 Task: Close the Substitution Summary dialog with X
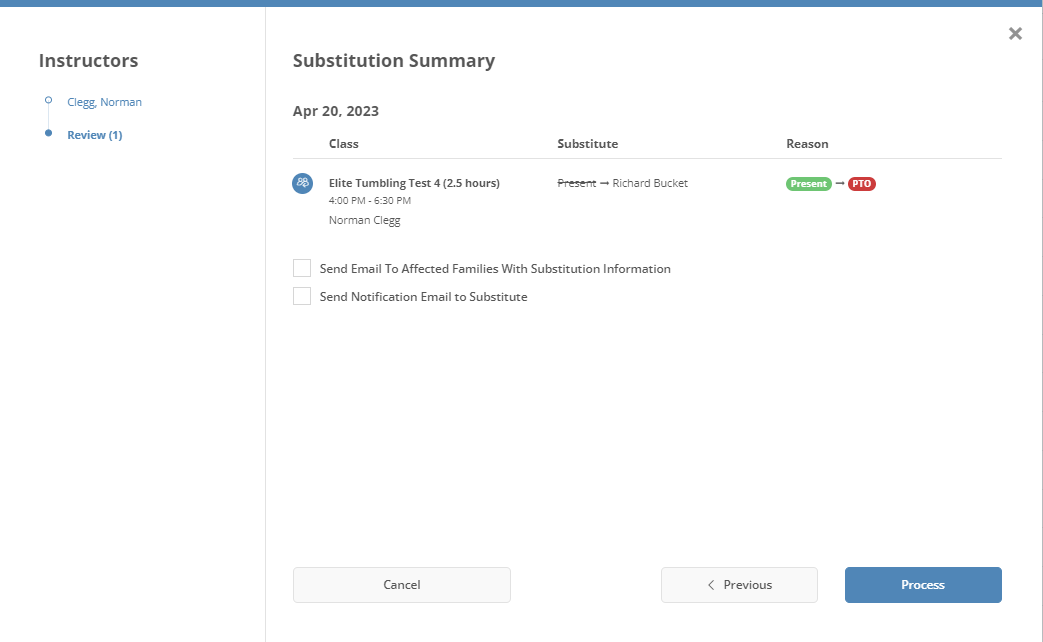[1015, 33]
